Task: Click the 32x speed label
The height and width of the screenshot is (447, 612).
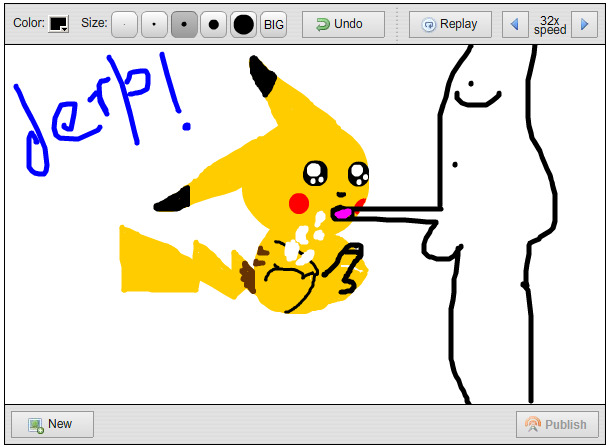Action: pos(550,24)
